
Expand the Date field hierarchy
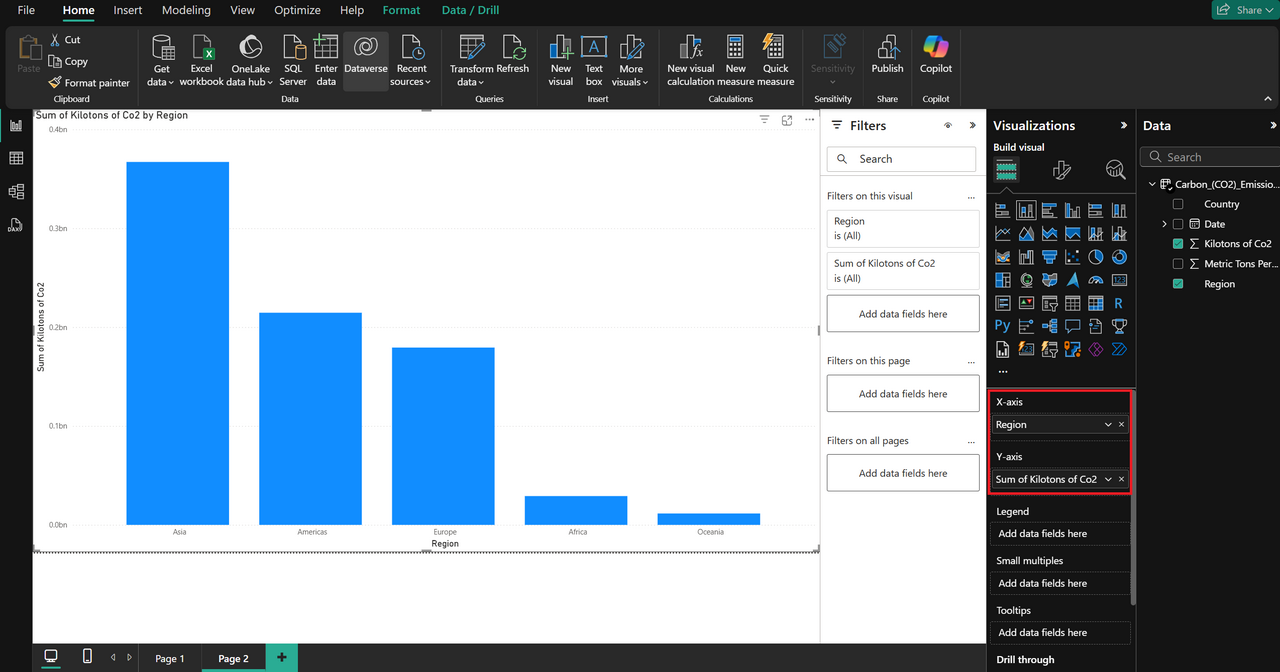[x=1164, y=224]
